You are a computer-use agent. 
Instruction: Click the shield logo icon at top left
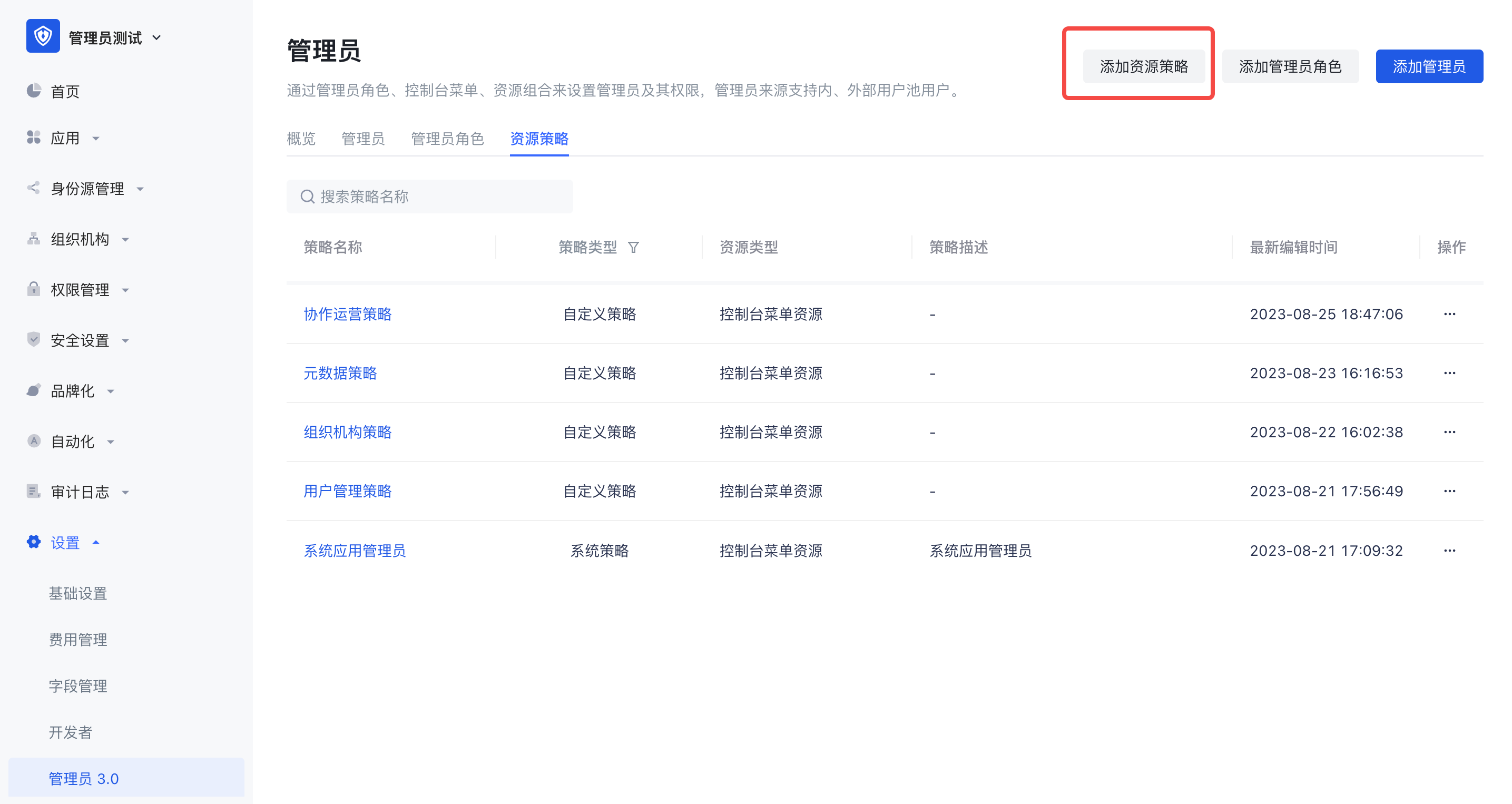43,36
